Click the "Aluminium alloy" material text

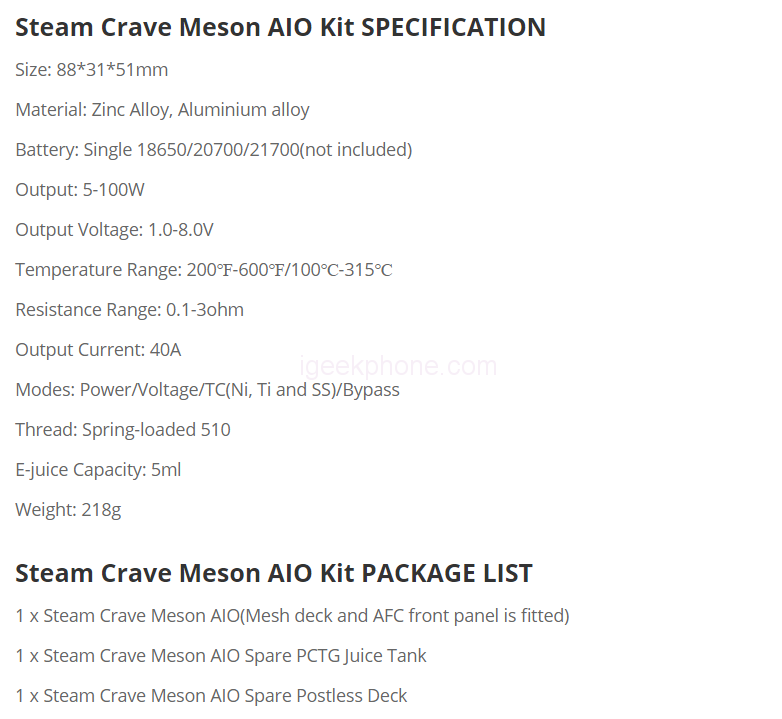point(244,110)
